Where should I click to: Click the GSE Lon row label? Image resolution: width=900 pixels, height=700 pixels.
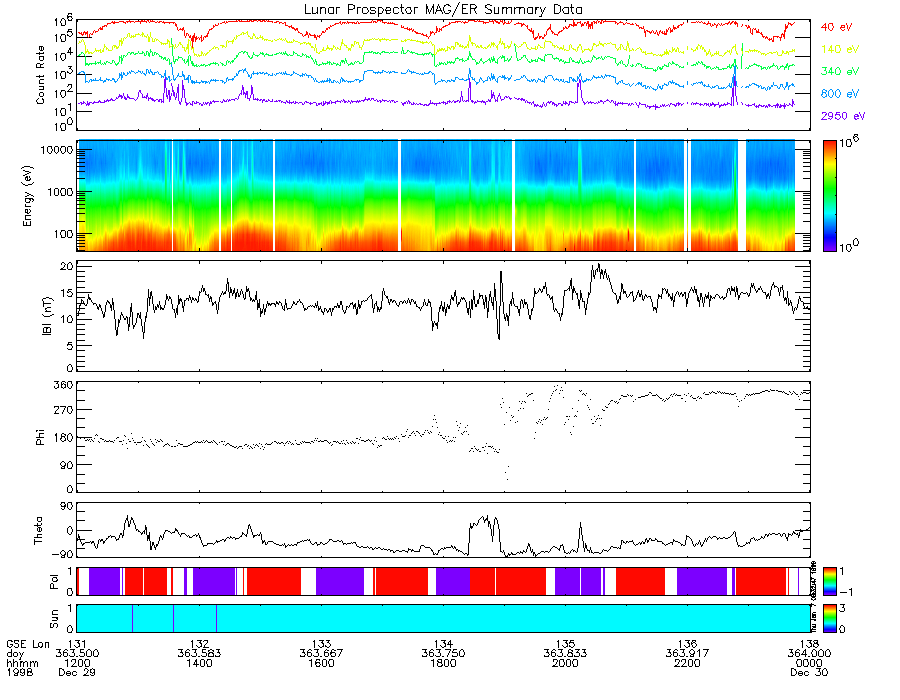(28, 644)
